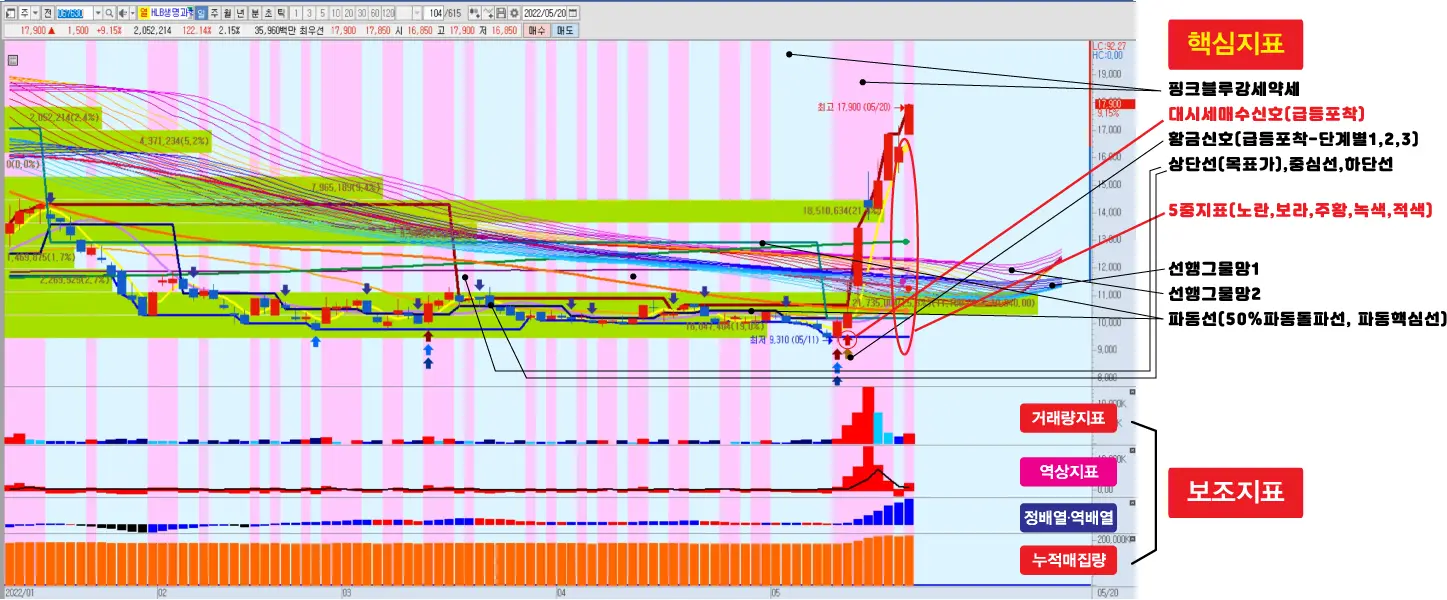Click the add indicator icon

tap(474, 13)
